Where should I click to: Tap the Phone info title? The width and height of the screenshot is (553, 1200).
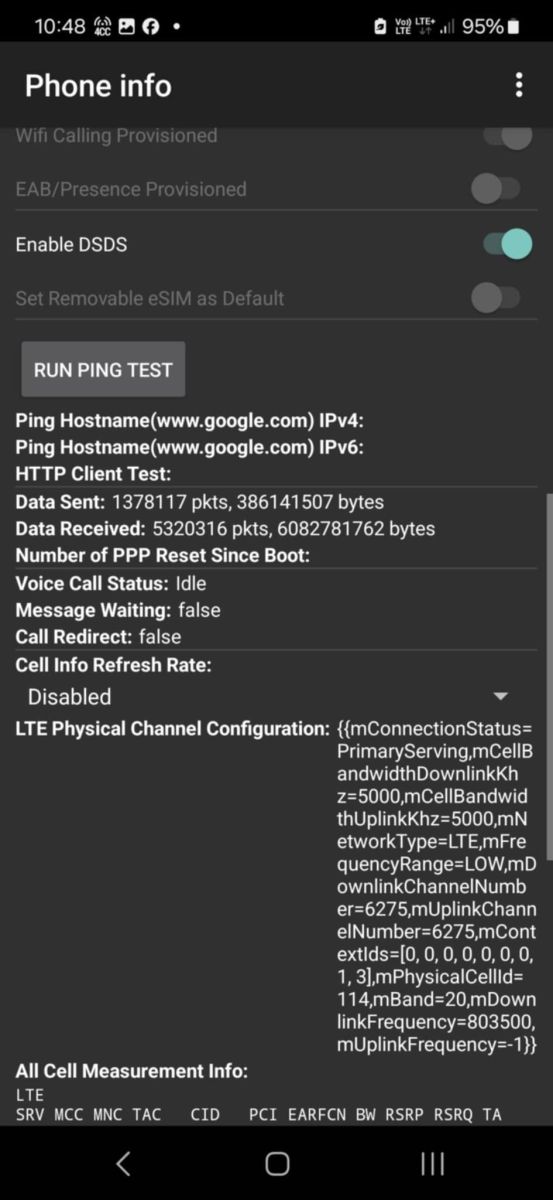tap(98, 86)
